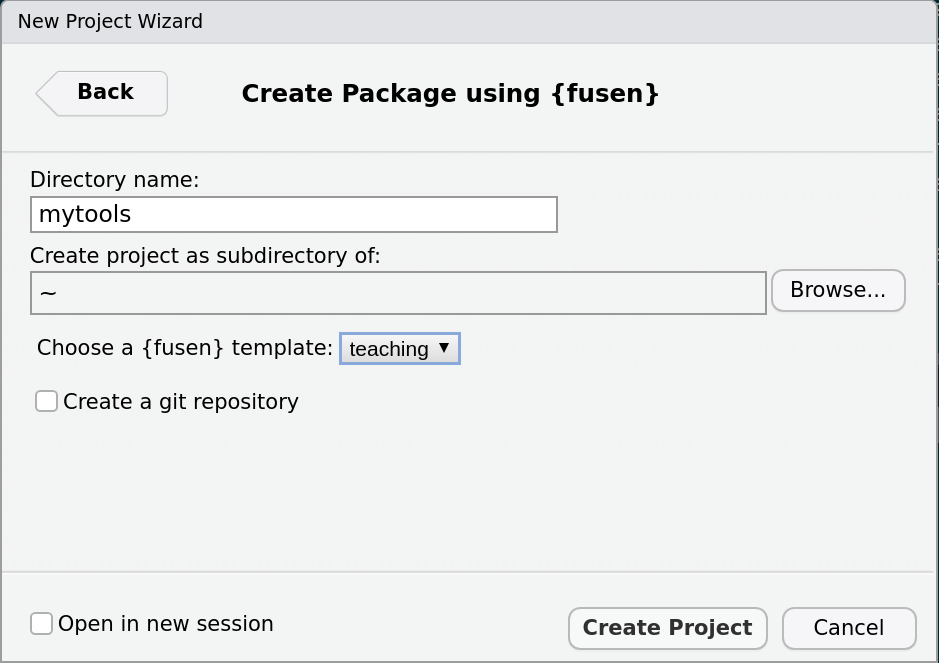939x663 pixels.
Task: Open the {fusen} template dropdown
Action: [x=400, y=349]
